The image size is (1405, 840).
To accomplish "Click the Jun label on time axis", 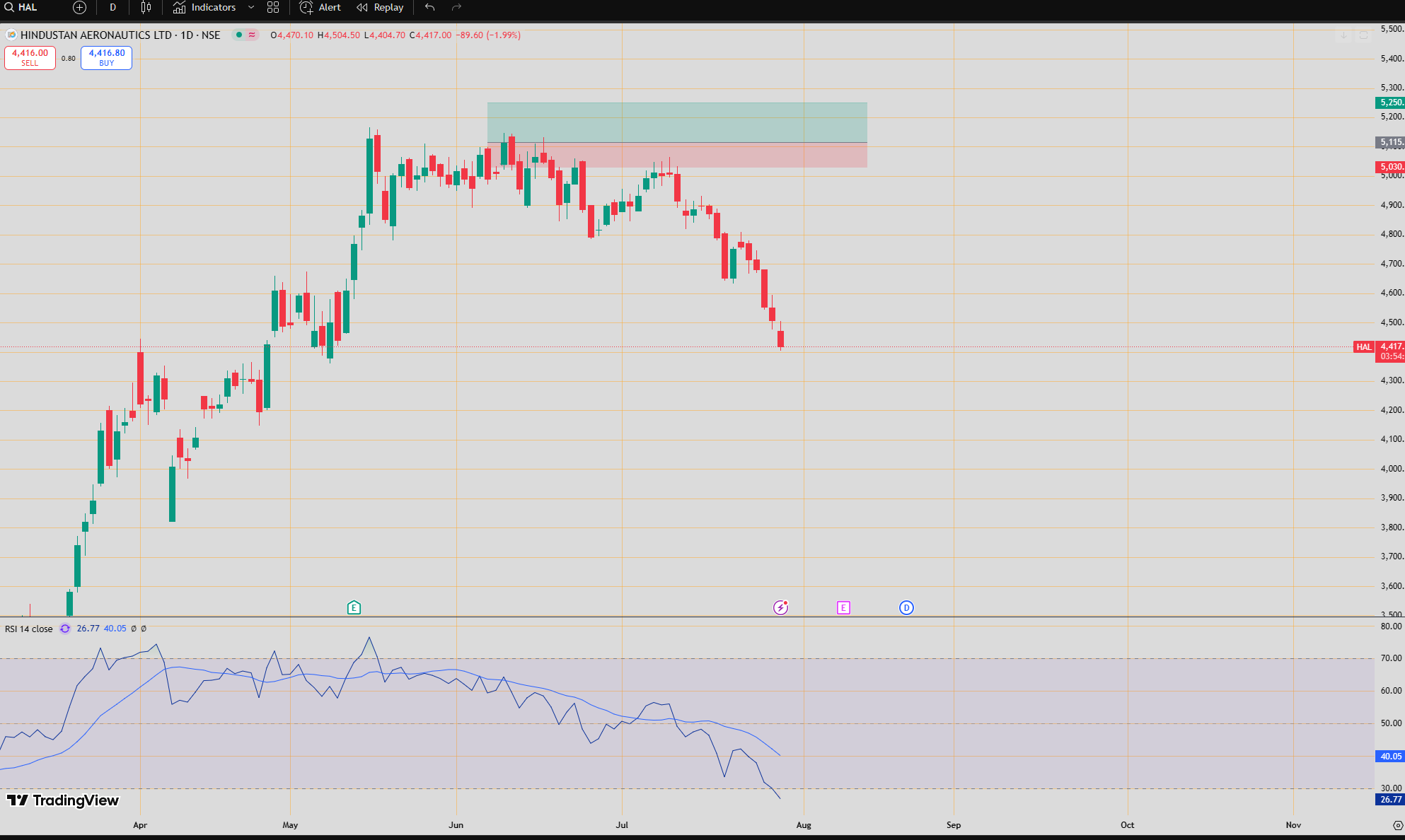I will tap(456, 825).
